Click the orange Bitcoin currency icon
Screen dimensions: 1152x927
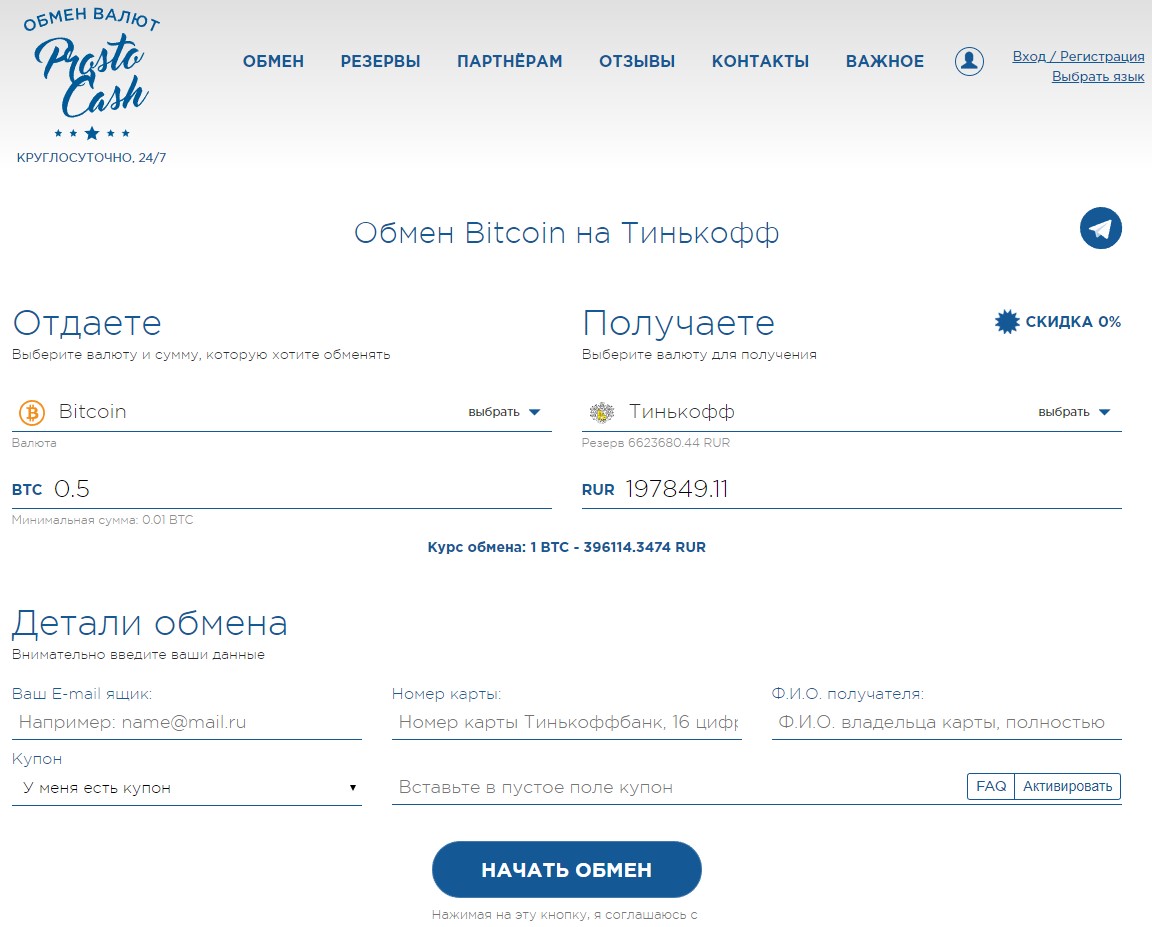[32, 412]
